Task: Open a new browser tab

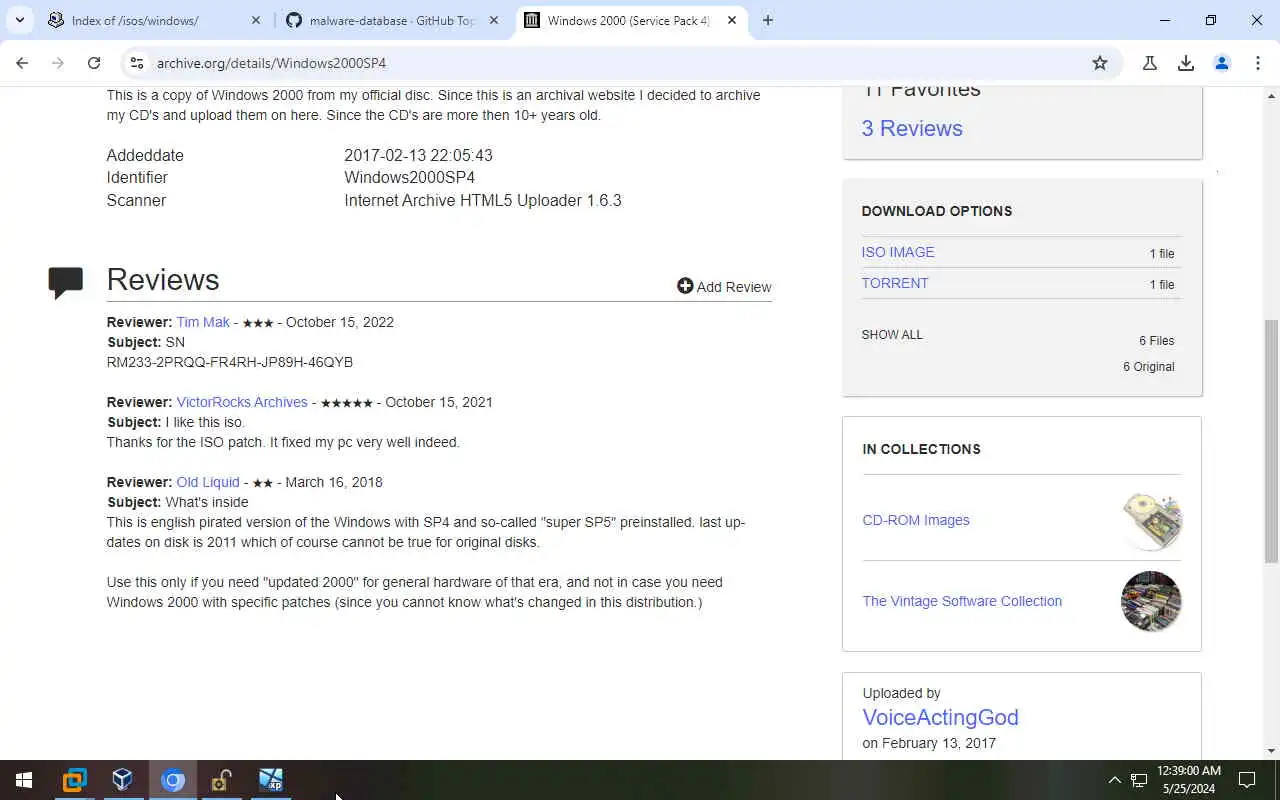Action: [x=768, y=20]
